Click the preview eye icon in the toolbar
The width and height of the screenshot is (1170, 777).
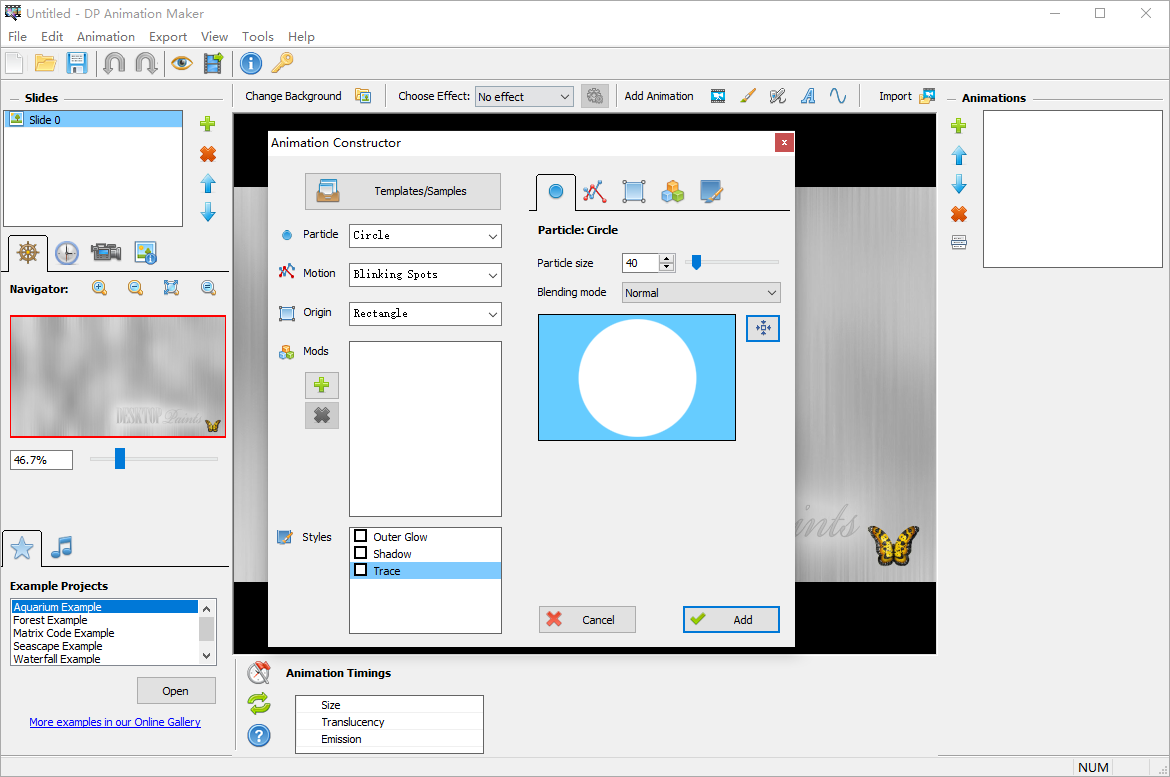(182, 63)
